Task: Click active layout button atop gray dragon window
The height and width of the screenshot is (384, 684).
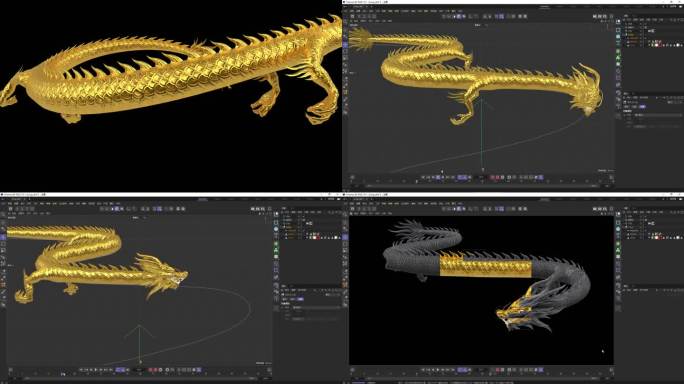Action: [x=544, y=199]
